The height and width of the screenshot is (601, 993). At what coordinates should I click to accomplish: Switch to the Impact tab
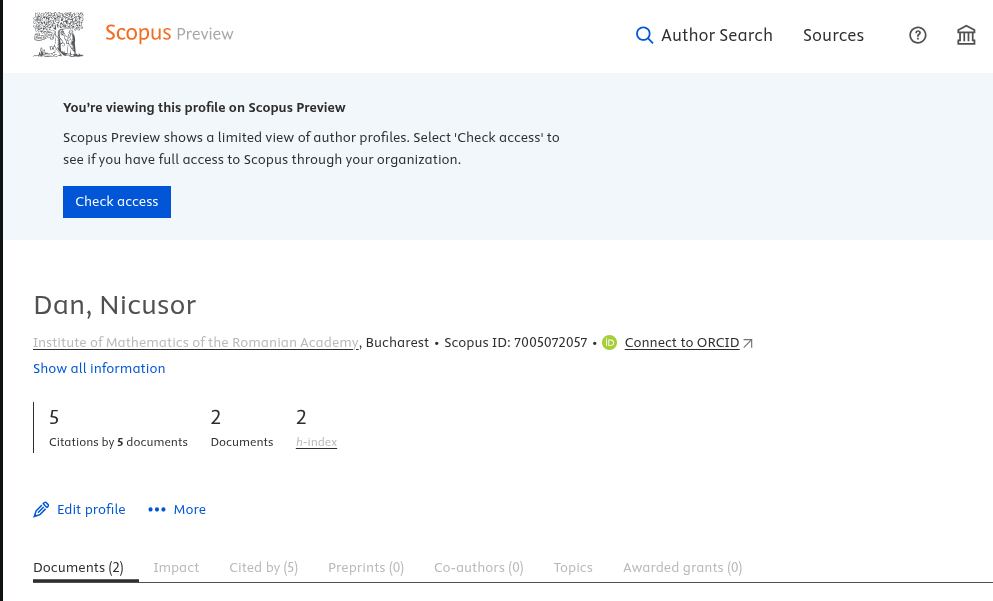pyautogui.click(x=176, y=567)
